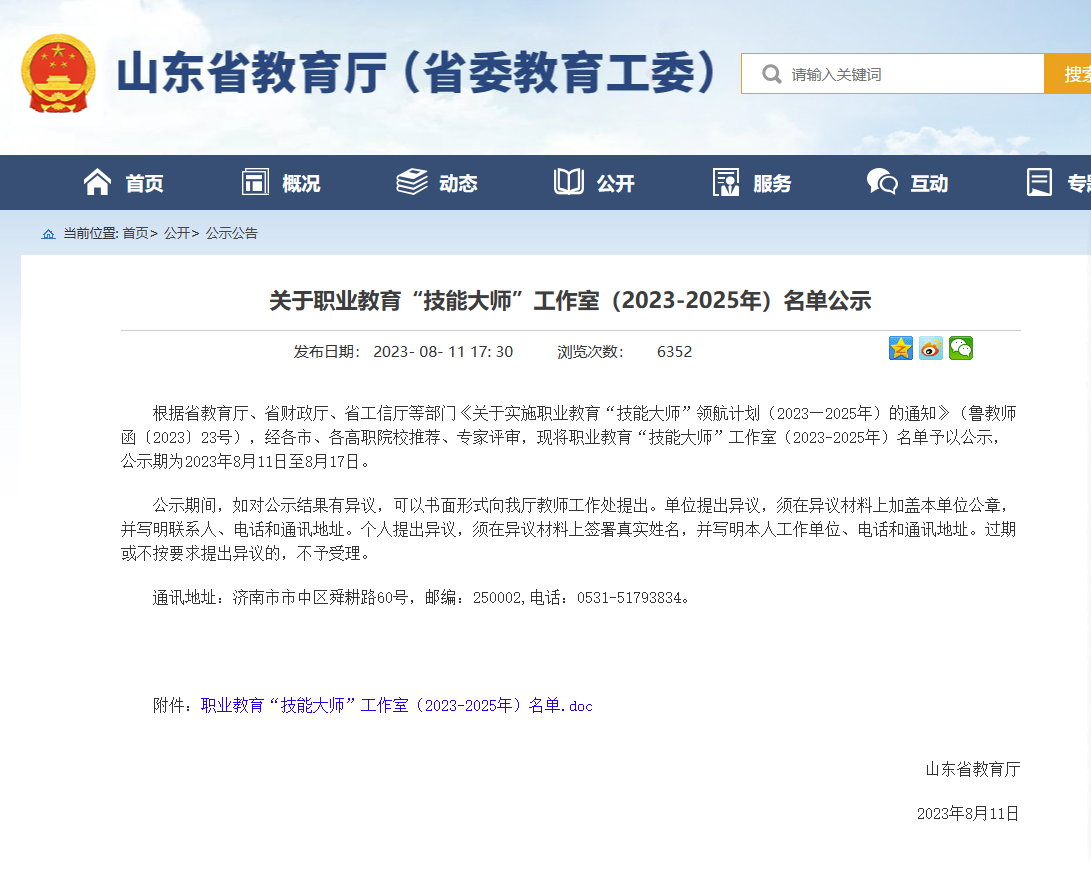Share via the yellow star favorites icon
This screenshot has width=1091, height=877.
point(901,348)
